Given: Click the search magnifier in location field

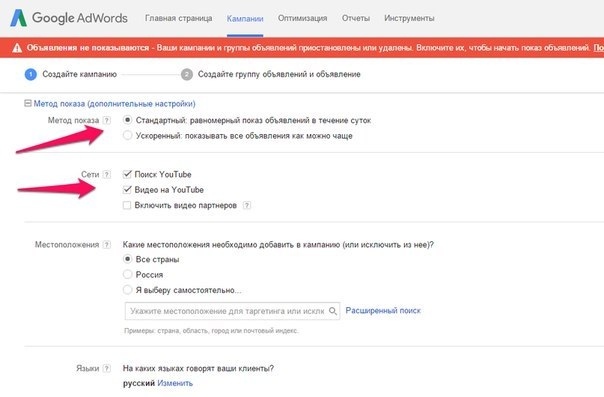Looking at the screenshot, I should tap(333, 311).
